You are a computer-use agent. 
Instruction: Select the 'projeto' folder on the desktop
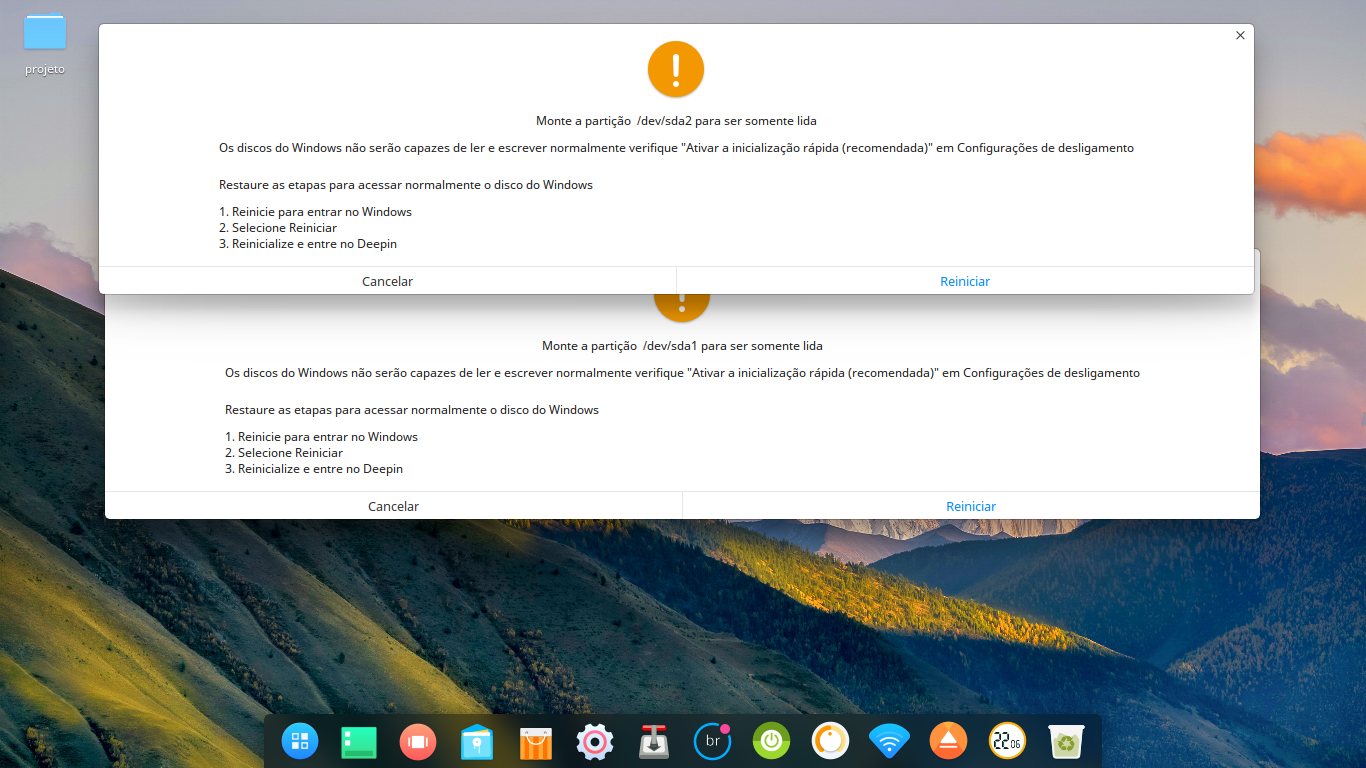[x=45, y=44]
